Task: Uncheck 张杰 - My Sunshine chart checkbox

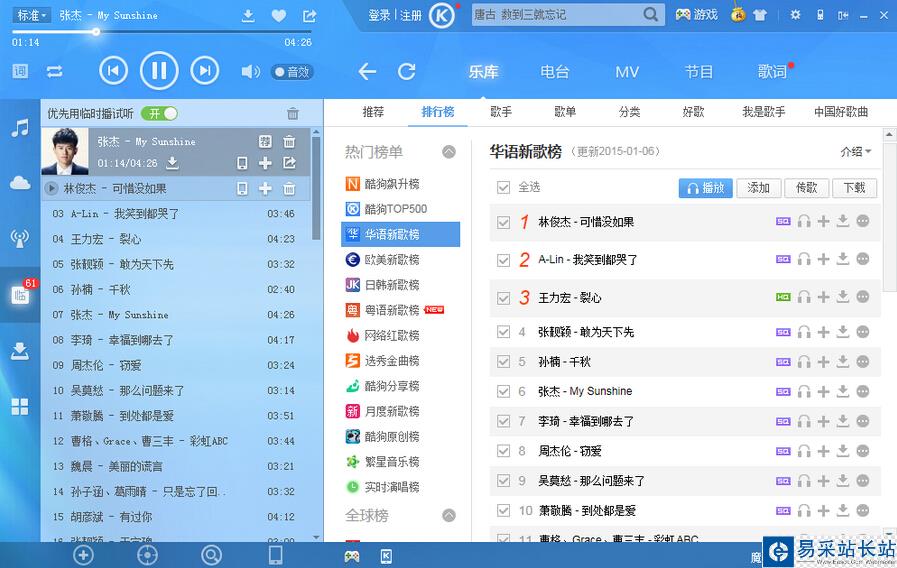Action: [503, 391]
